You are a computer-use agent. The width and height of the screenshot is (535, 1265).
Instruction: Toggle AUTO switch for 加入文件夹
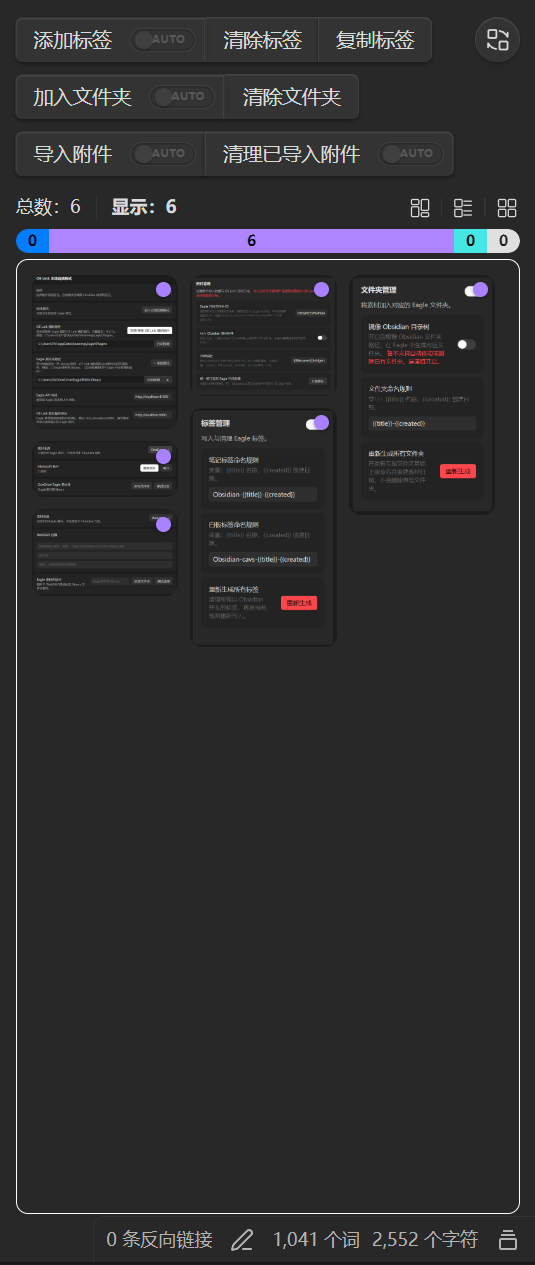(x=180, y=97)
